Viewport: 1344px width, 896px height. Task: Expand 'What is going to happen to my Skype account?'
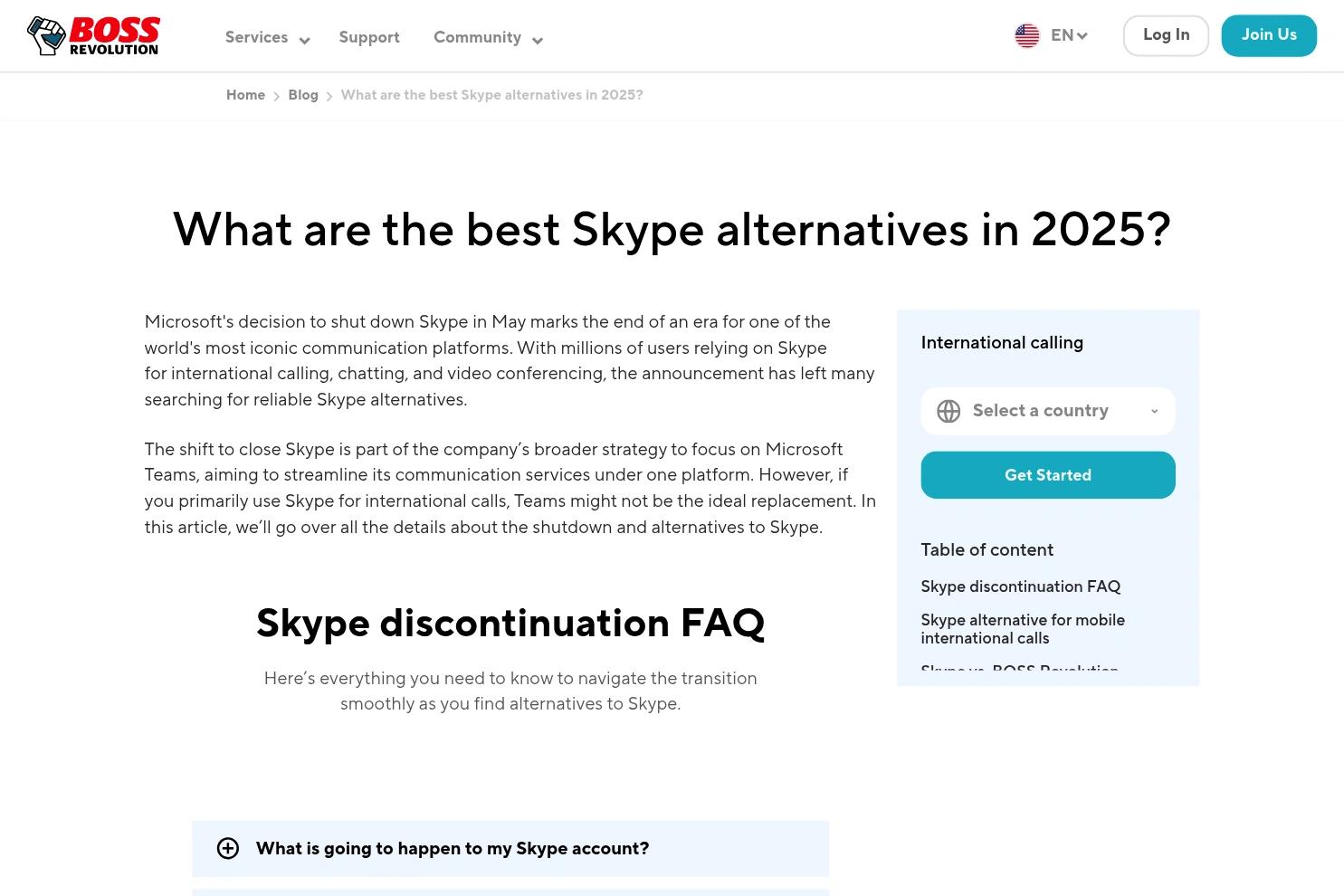(510, 848)
